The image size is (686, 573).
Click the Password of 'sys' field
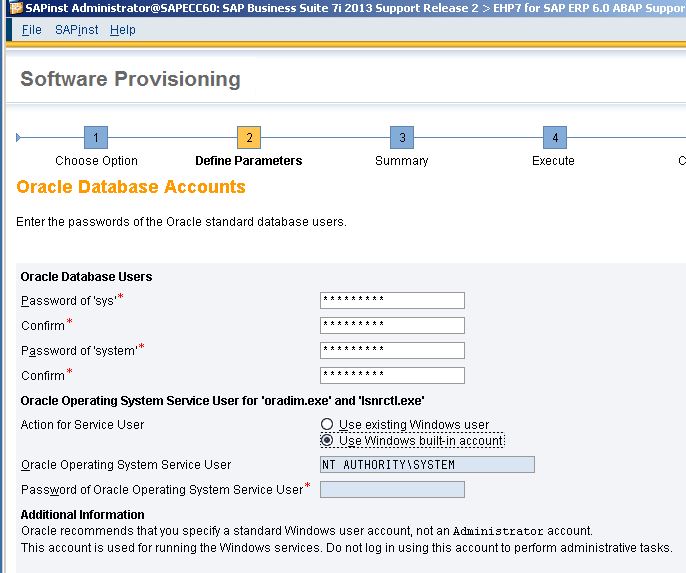click(x=392, y=300)
